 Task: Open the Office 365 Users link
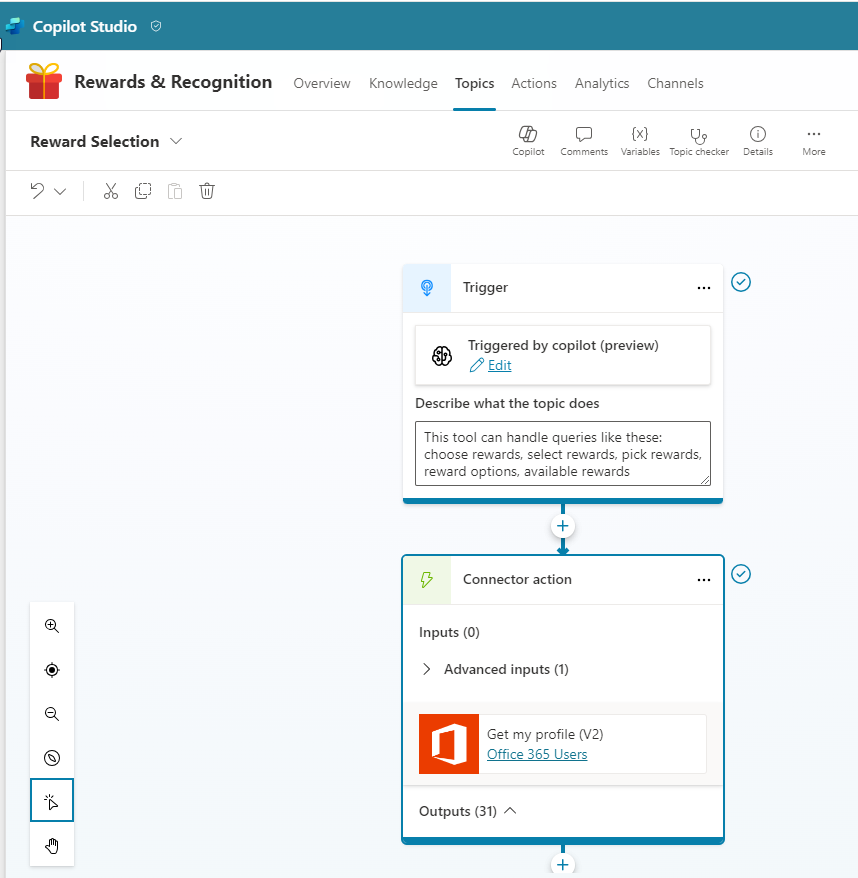point(537,754)
